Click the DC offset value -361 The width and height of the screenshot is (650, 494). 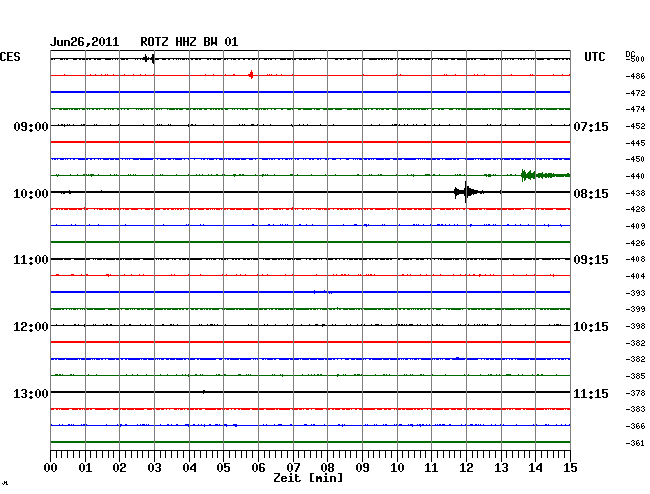coord(635,443)
